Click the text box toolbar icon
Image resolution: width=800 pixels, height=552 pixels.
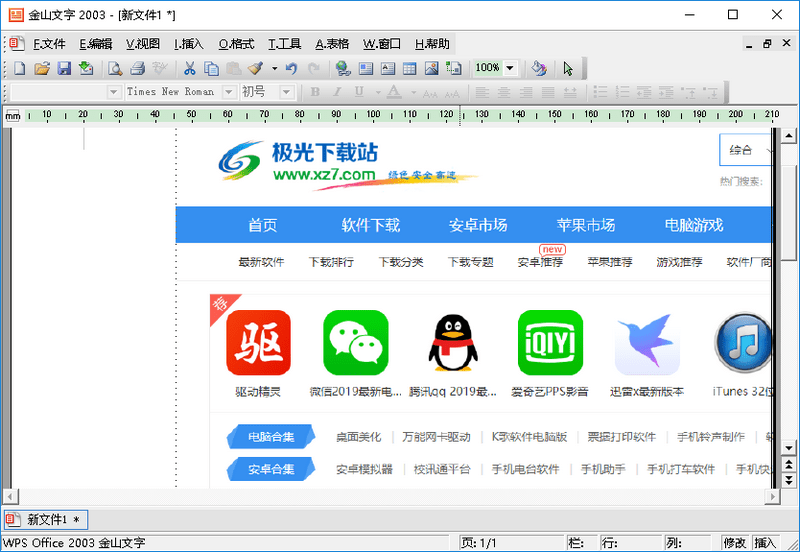click(x=388, y=68)
